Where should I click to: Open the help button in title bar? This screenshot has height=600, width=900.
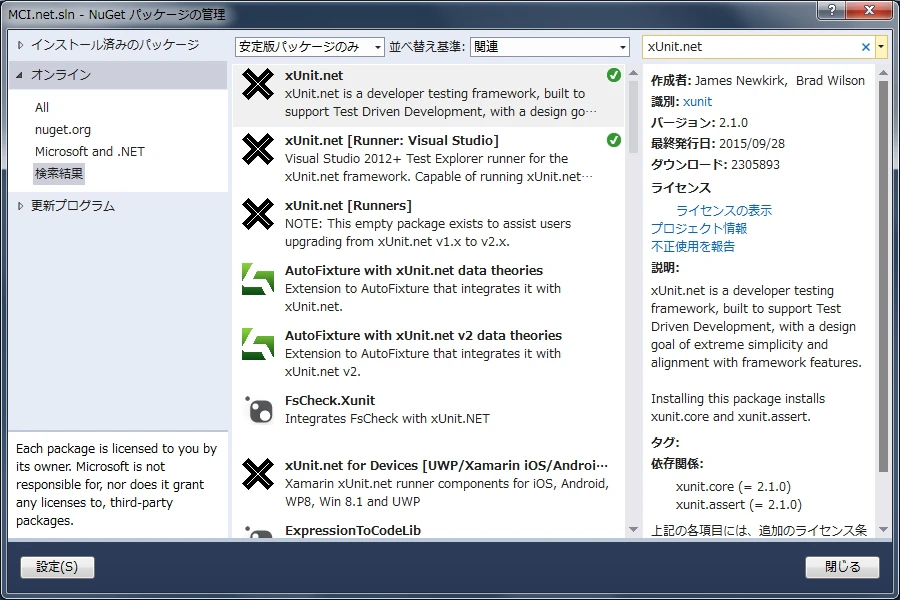832,10
